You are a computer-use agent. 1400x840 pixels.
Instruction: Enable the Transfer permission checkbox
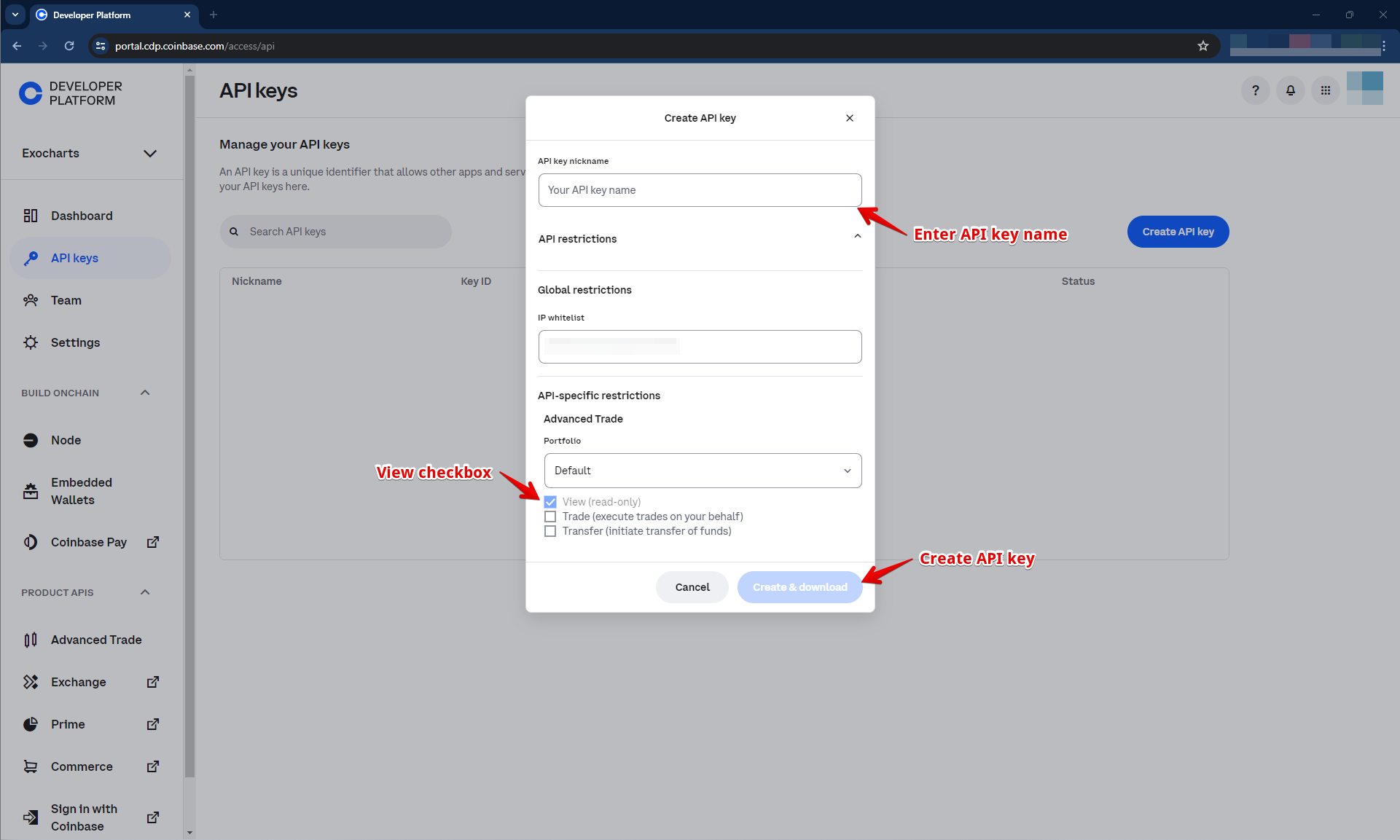[550, 531]
